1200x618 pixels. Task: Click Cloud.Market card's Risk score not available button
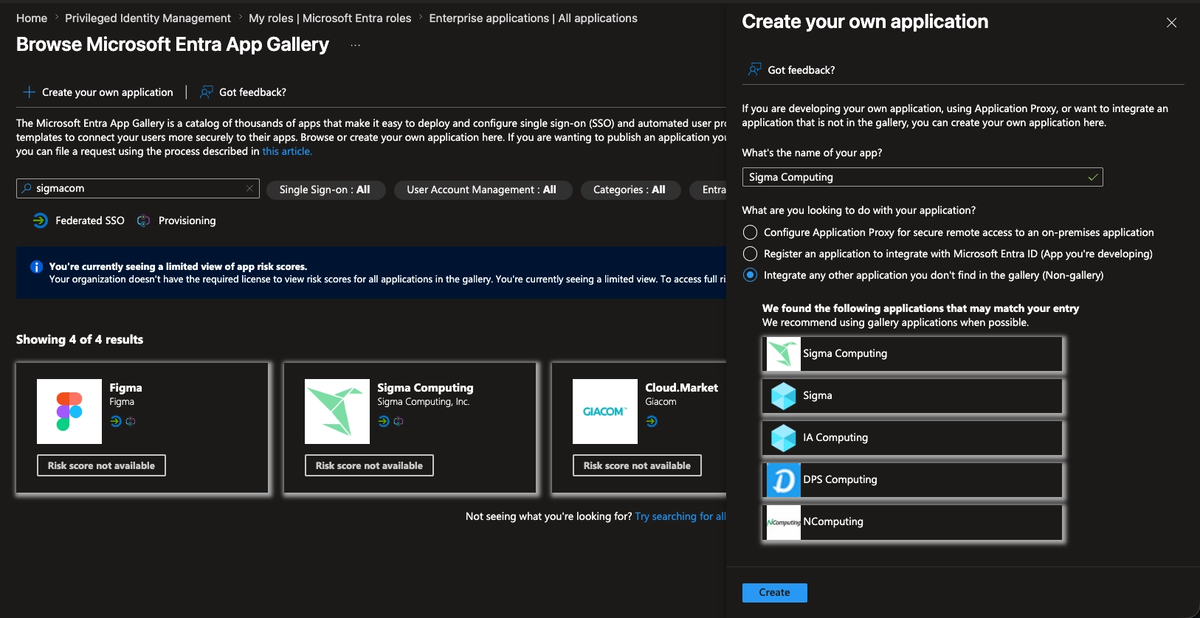(x=637, y=465)
